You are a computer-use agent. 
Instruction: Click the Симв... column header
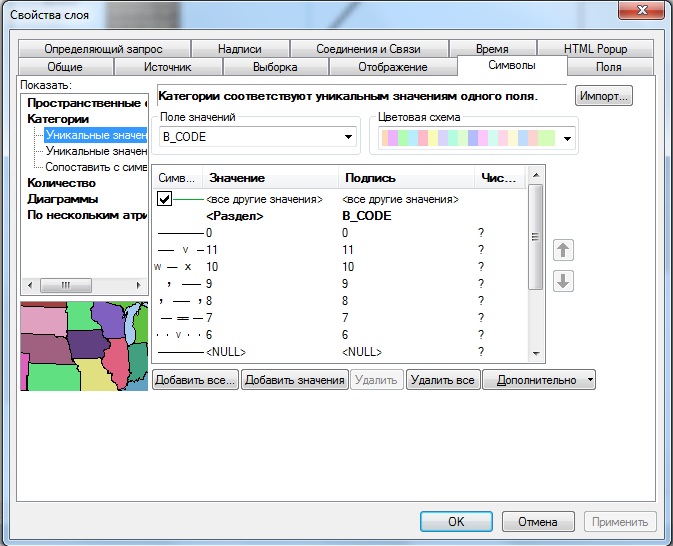[x=177, y=178]
